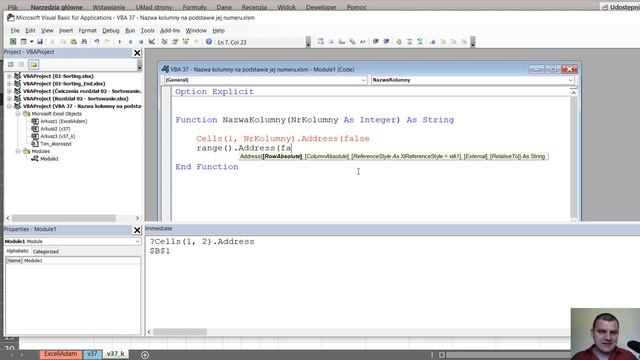640x360 pixels.
Task: Toggle Design Mode icon
Action: [151, 42]
